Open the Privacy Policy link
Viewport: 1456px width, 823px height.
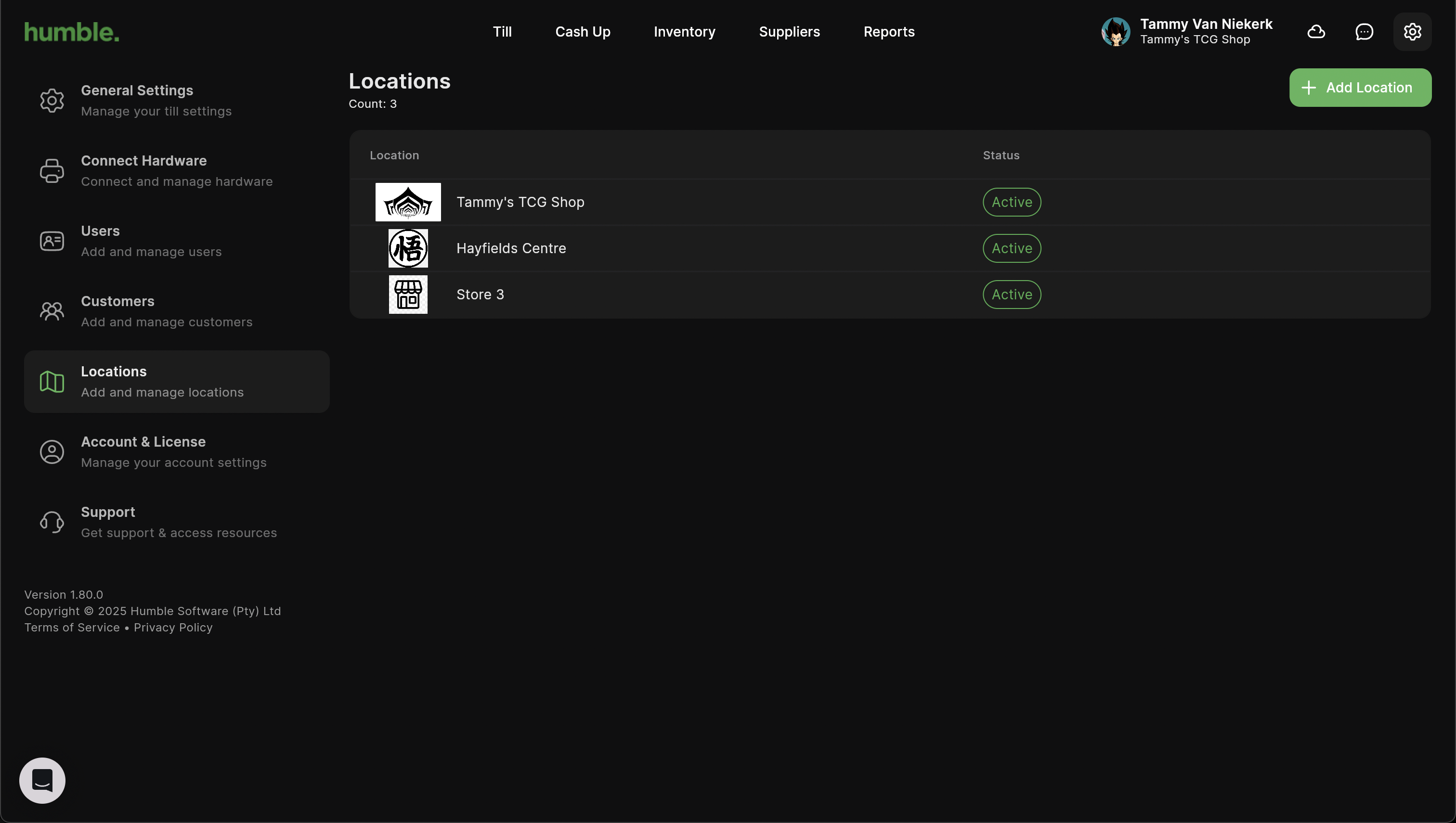pos(173,628)
